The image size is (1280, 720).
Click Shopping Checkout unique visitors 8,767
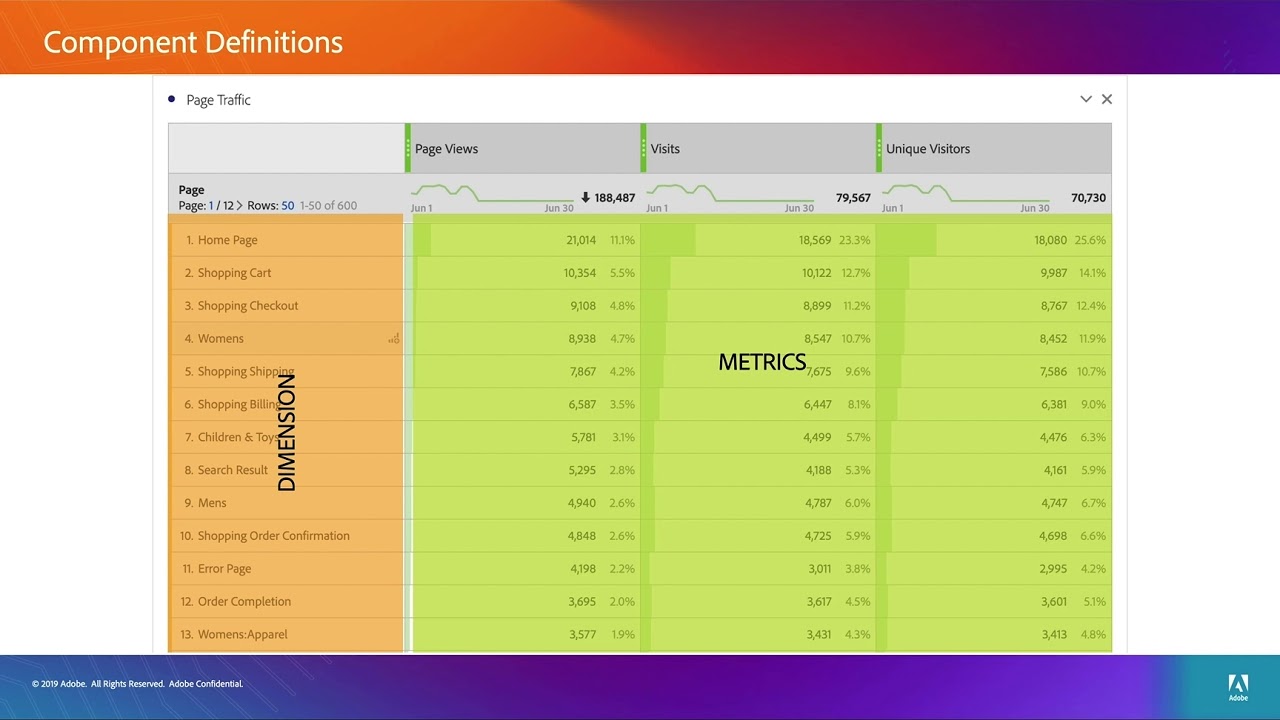pos(1054,306)
